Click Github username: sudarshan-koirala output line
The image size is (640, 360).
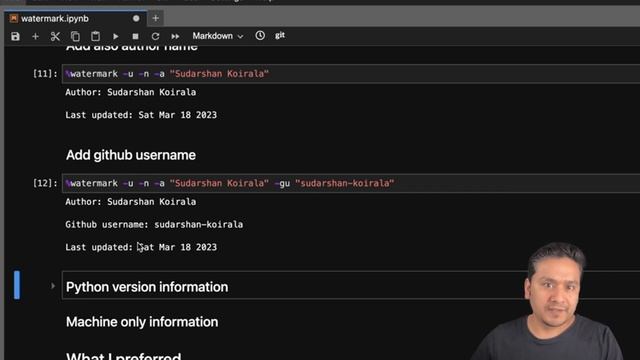154,224
